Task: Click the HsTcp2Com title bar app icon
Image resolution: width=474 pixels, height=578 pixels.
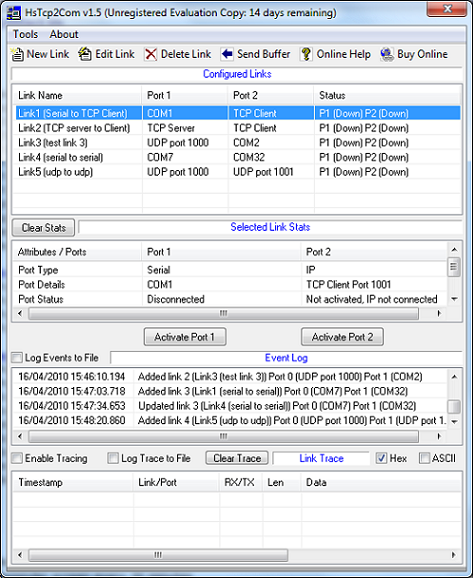Action: coord(14,13)
